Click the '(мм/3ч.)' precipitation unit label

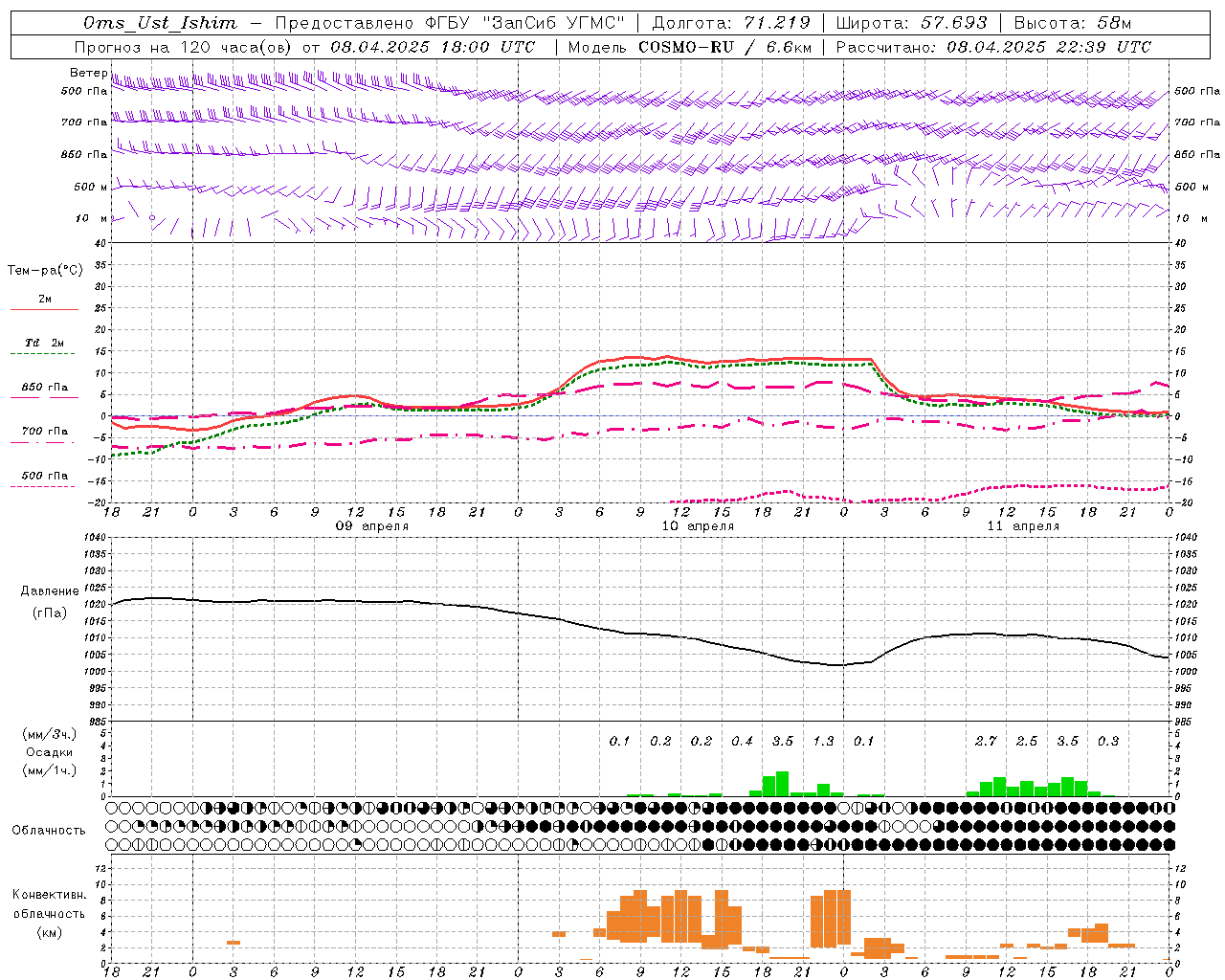(x=49, y=734)
